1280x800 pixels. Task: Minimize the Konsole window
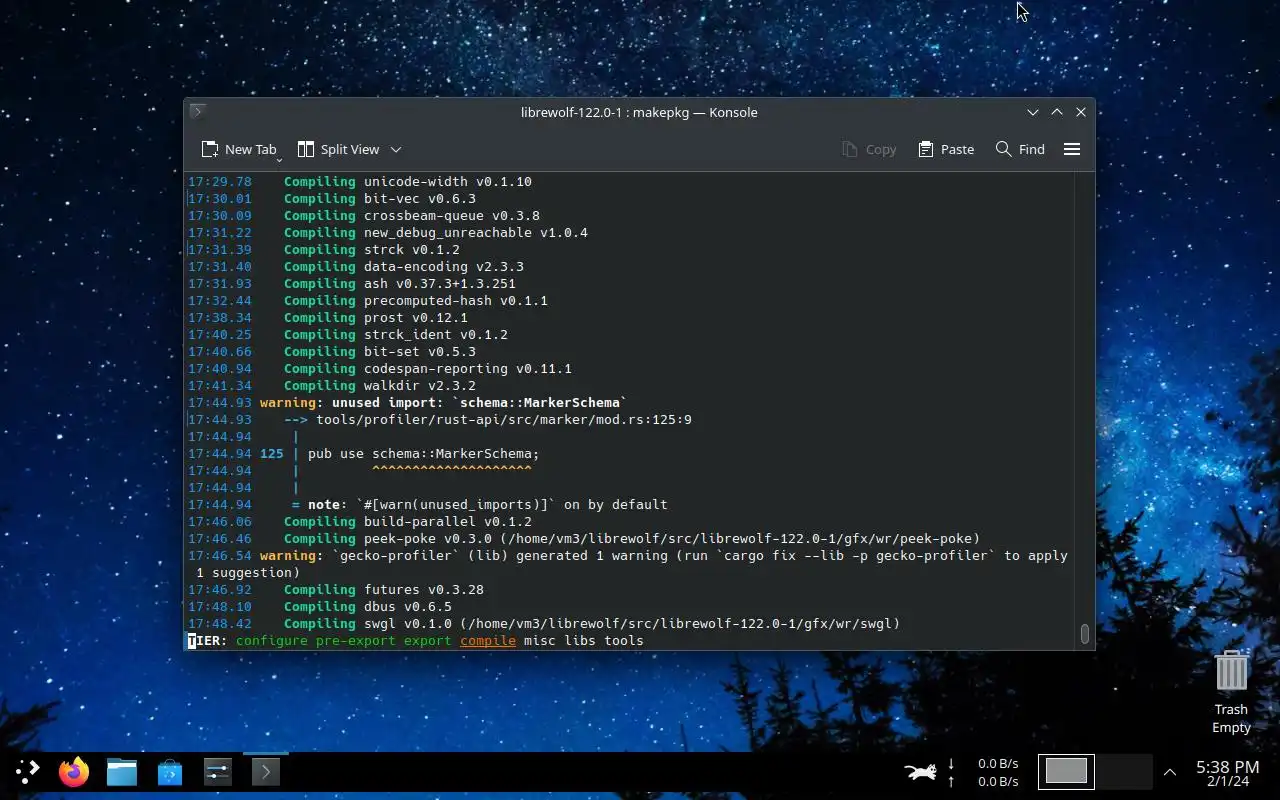tap(1033, 112)
